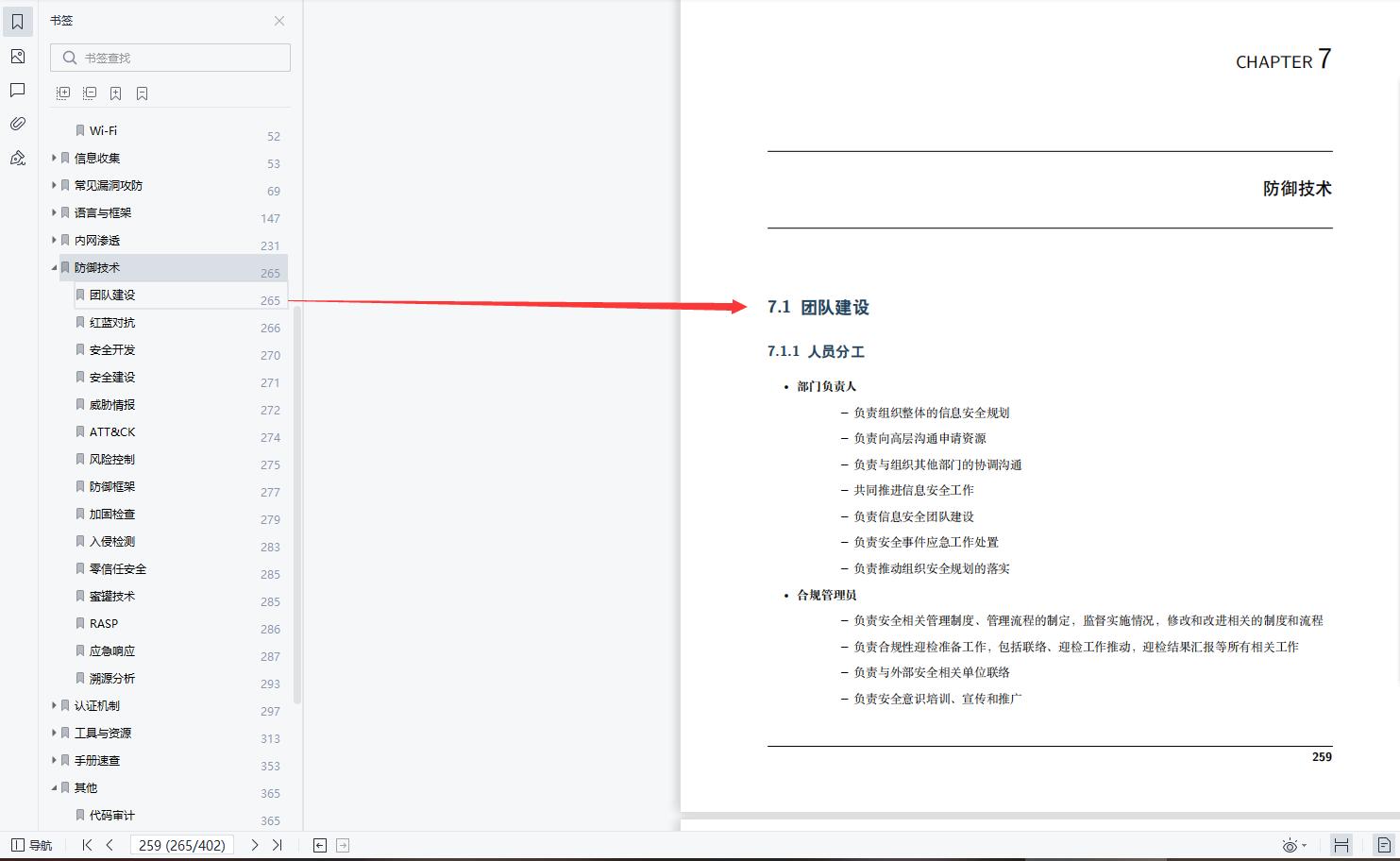Expand the 常见漏洞攻防 bookmark

[x=54, y=185]
